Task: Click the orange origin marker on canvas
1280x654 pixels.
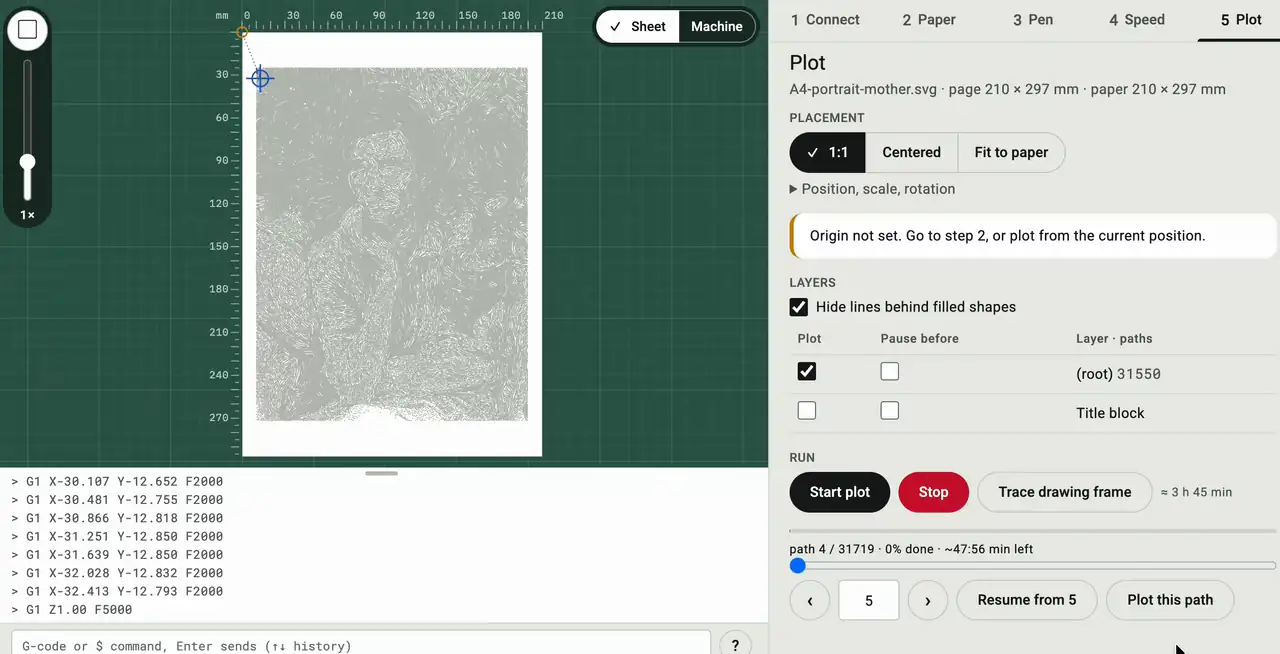Action: (x=242, y=33)
